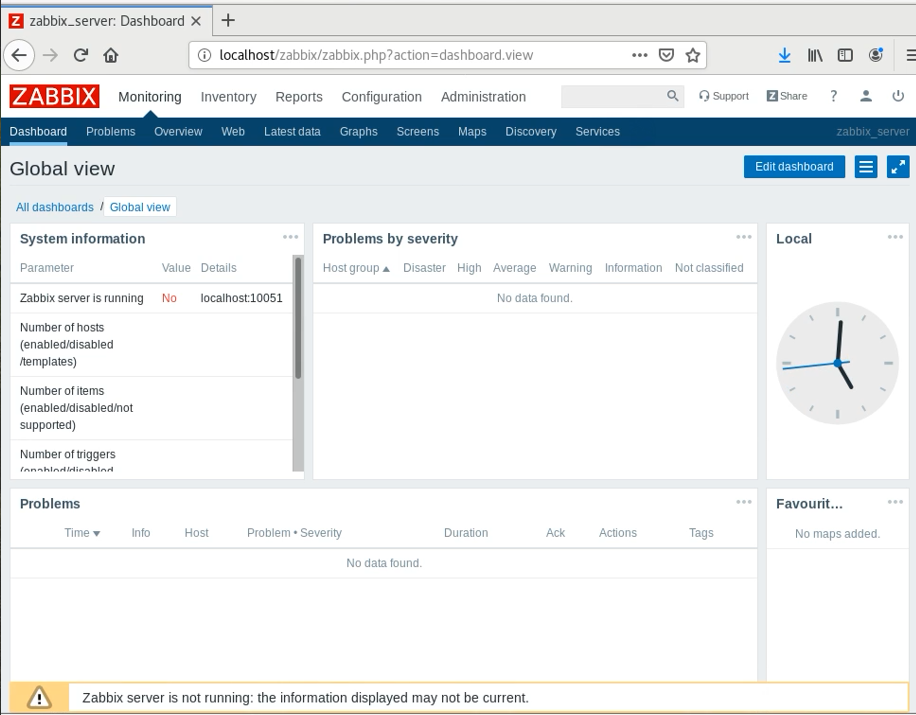Open the browser library icon

click(815, 55)
